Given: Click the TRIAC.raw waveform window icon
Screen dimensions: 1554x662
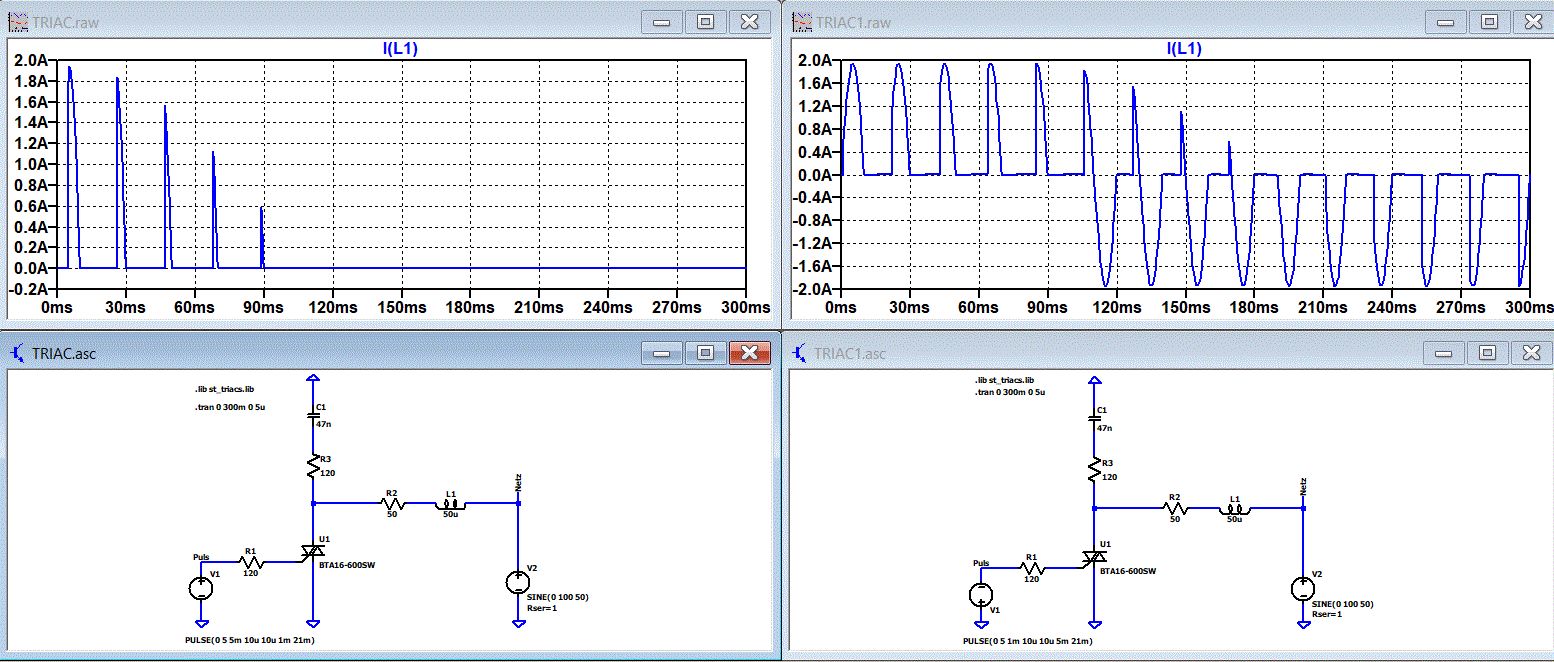Looking at the screenshot, I should tap(16, 21).
